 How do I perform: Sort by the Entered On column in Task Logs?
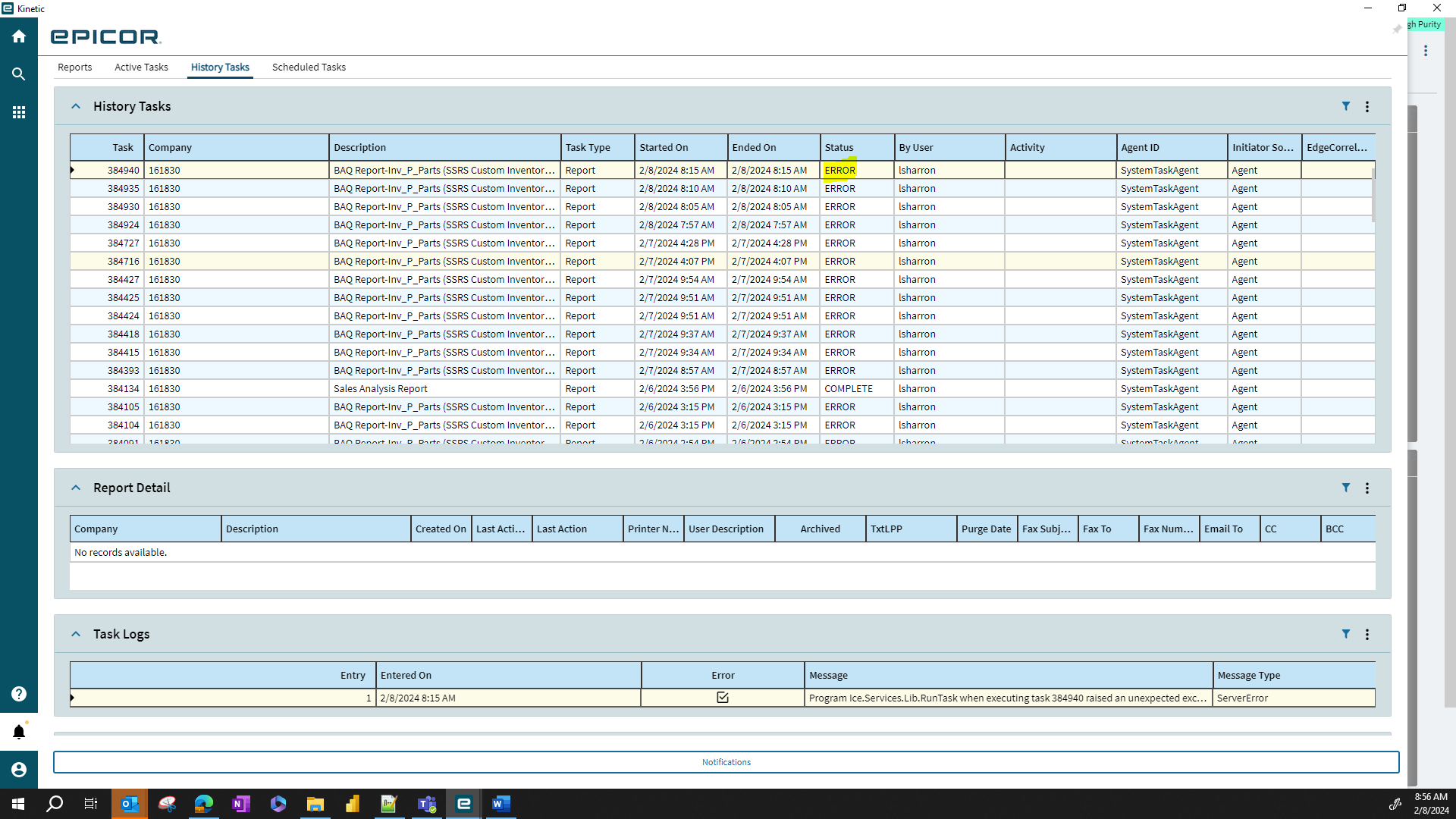(x=508, y=675)
